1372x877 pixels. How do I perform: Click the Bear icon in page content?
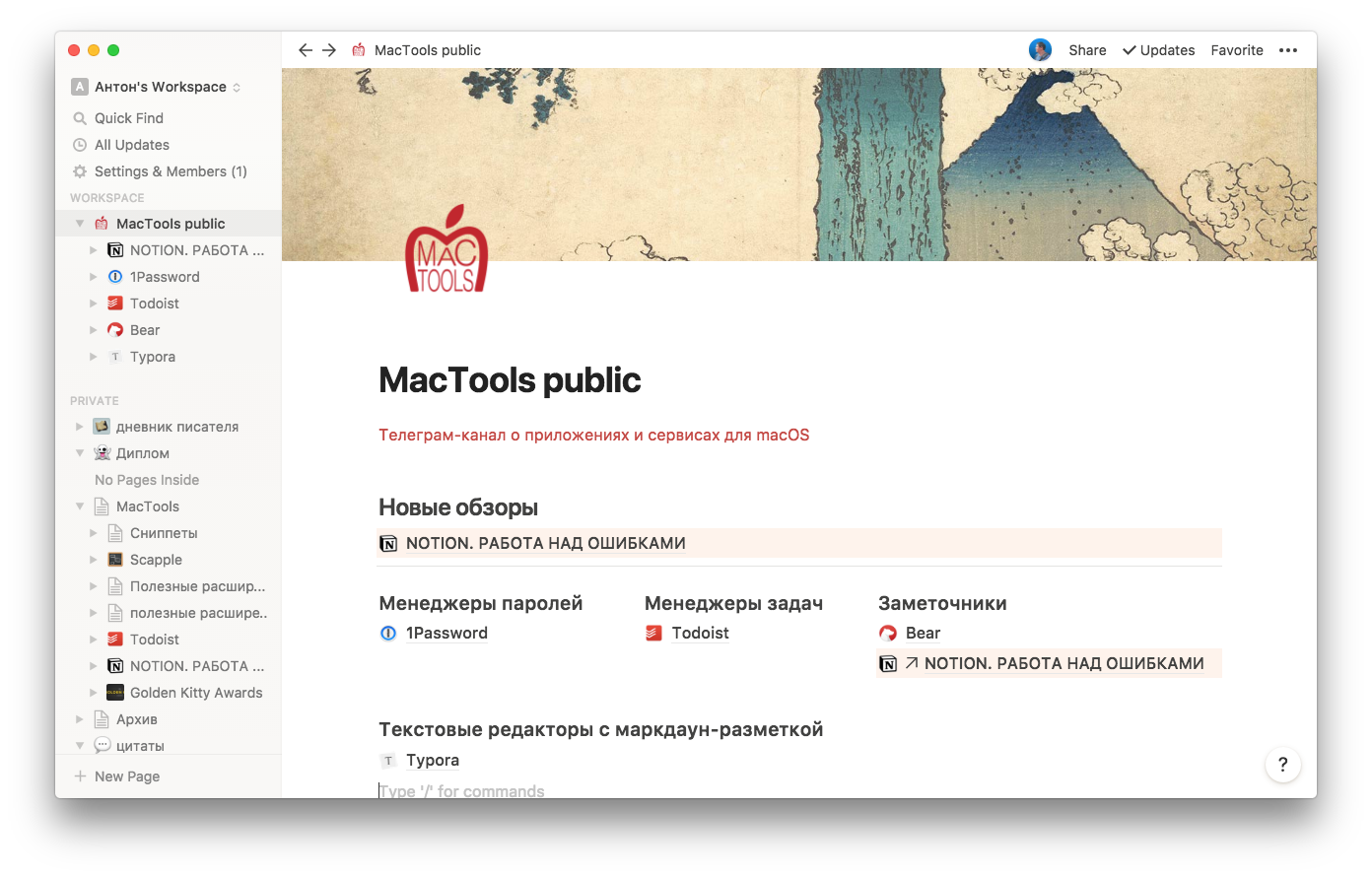click(x=888, y=633)
